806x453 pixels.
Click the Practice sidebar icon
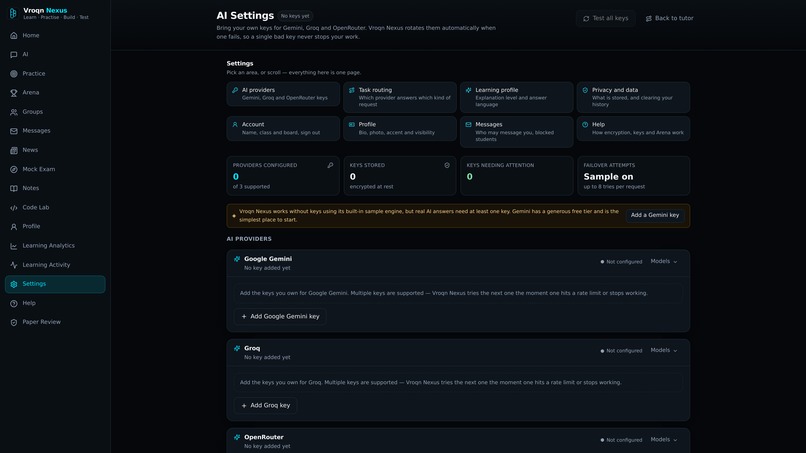coord(14,74)
